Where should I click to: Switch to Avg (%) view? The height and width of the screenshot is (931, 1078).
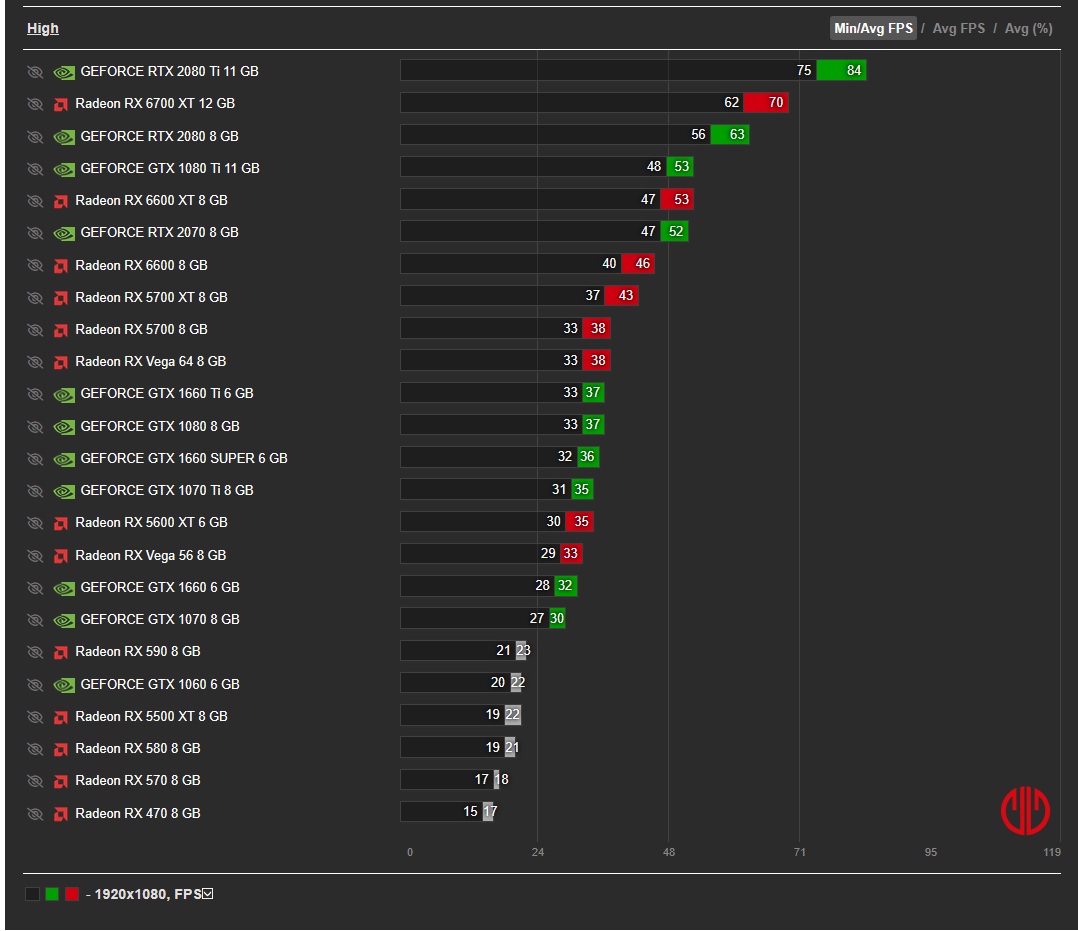1028,28
